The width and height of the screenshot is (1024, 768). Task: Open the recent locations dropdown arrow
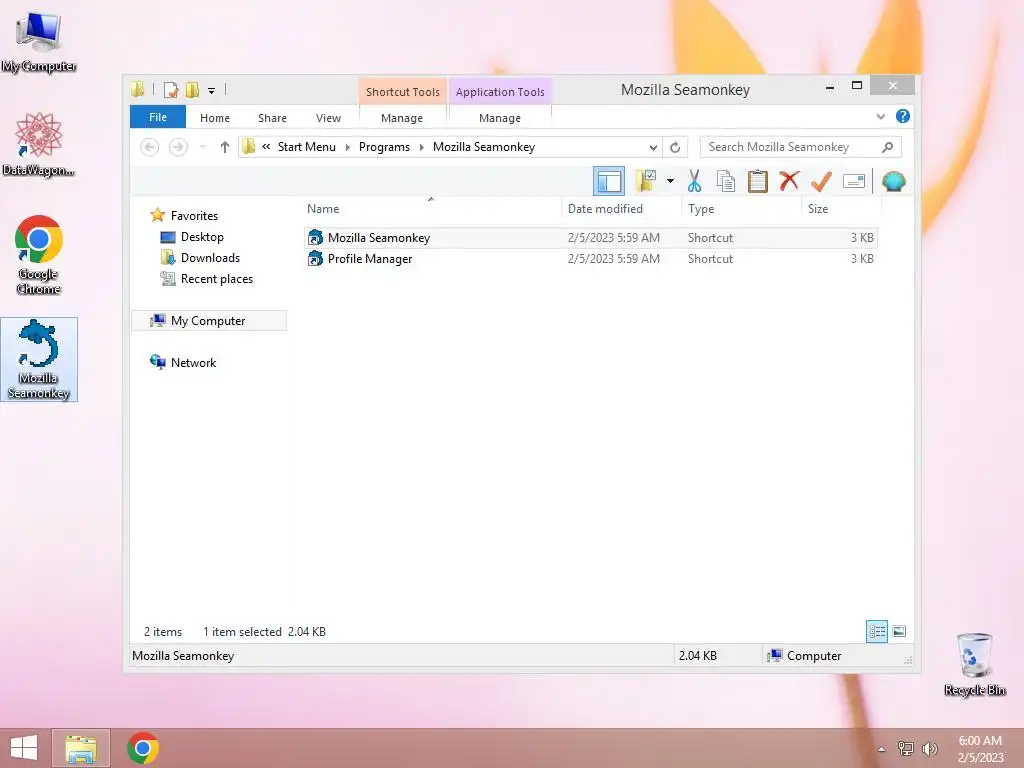click(x=203, y=147)
